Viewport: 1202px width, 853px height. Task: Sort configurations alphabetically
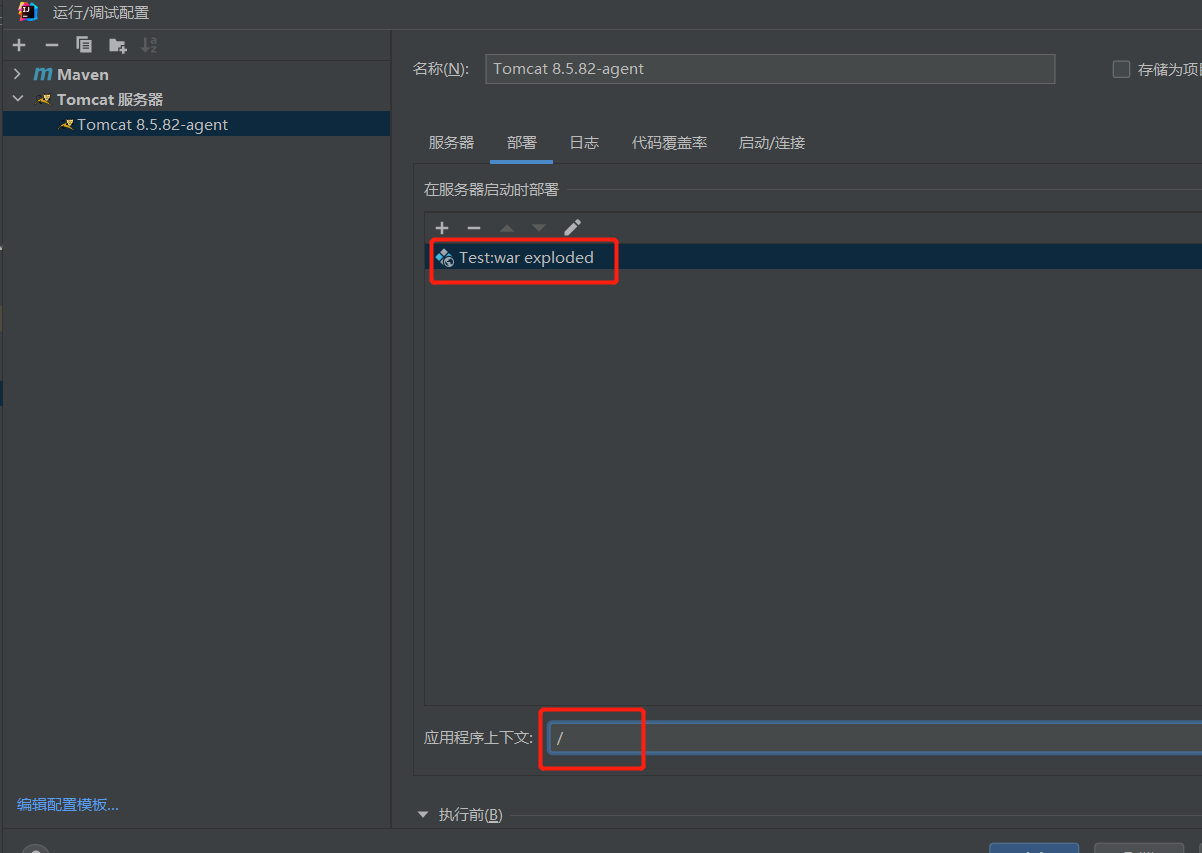(149, 45)
